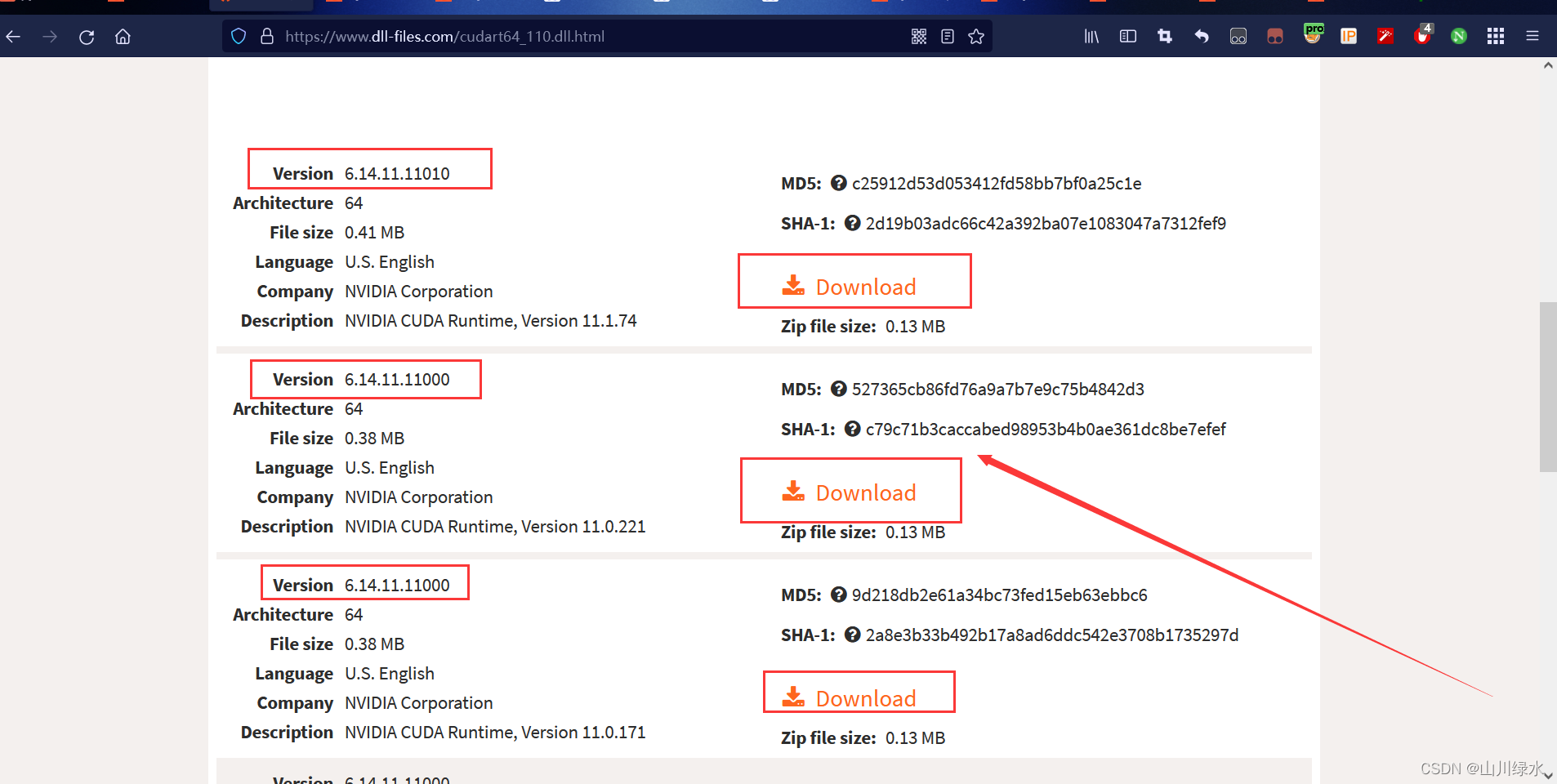The height and width of the screenshot is (784, 1557).
Task: Open the library bookshelf icon
Action: point(1091,37)
